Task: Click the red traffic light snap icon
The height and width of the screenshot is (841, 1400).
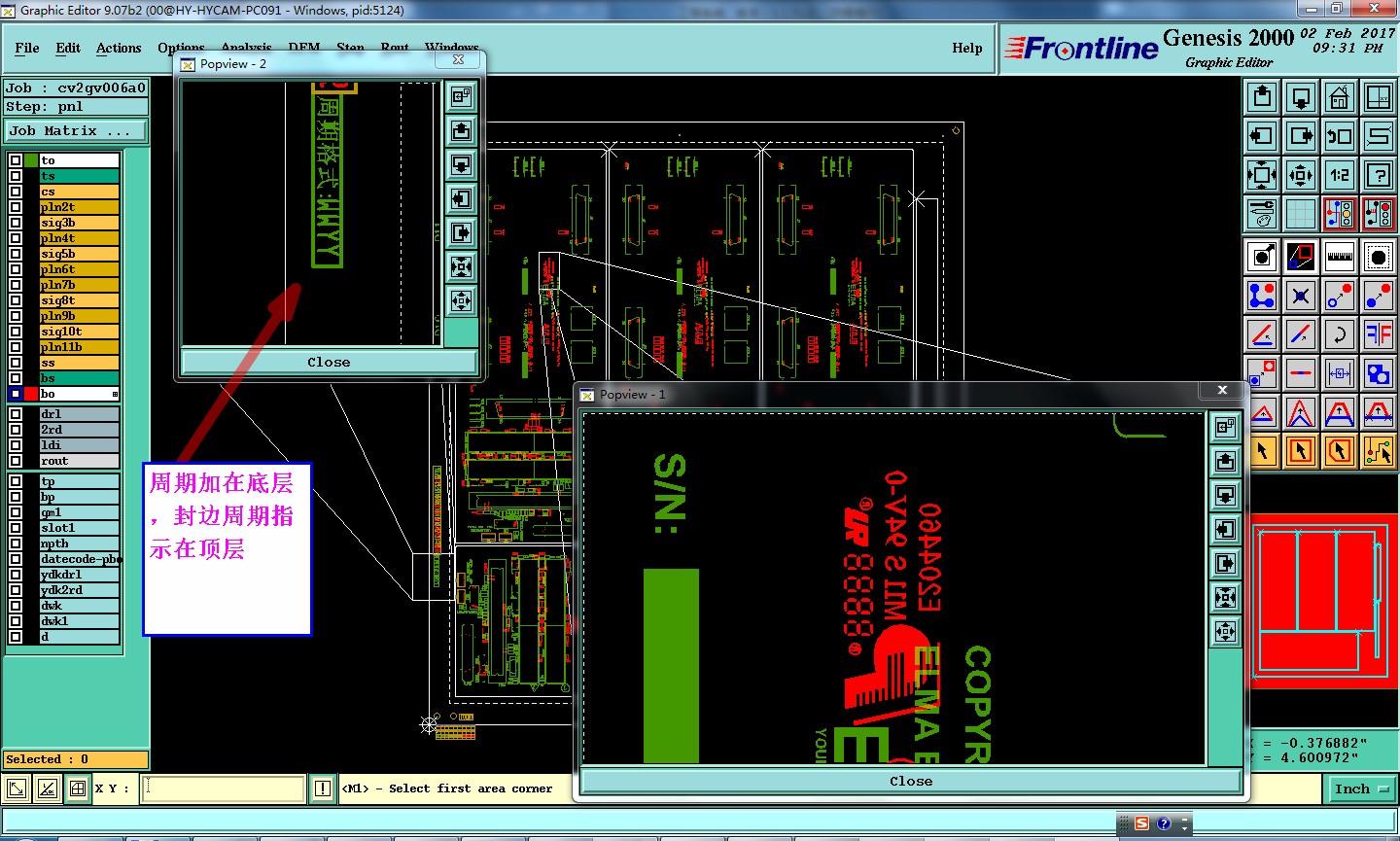Action: click(1379, 214)
